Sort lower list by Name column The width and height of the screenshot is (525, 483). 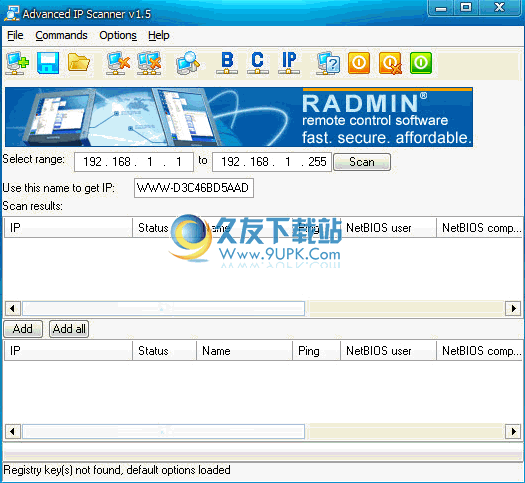244,351
